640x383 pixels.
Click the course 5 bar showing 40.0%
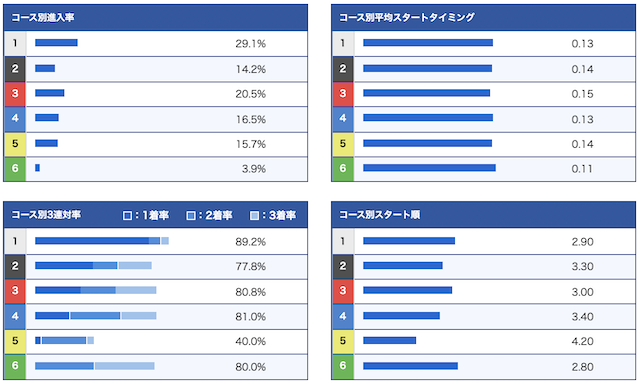pyautogui.click(x=64, y=341)
